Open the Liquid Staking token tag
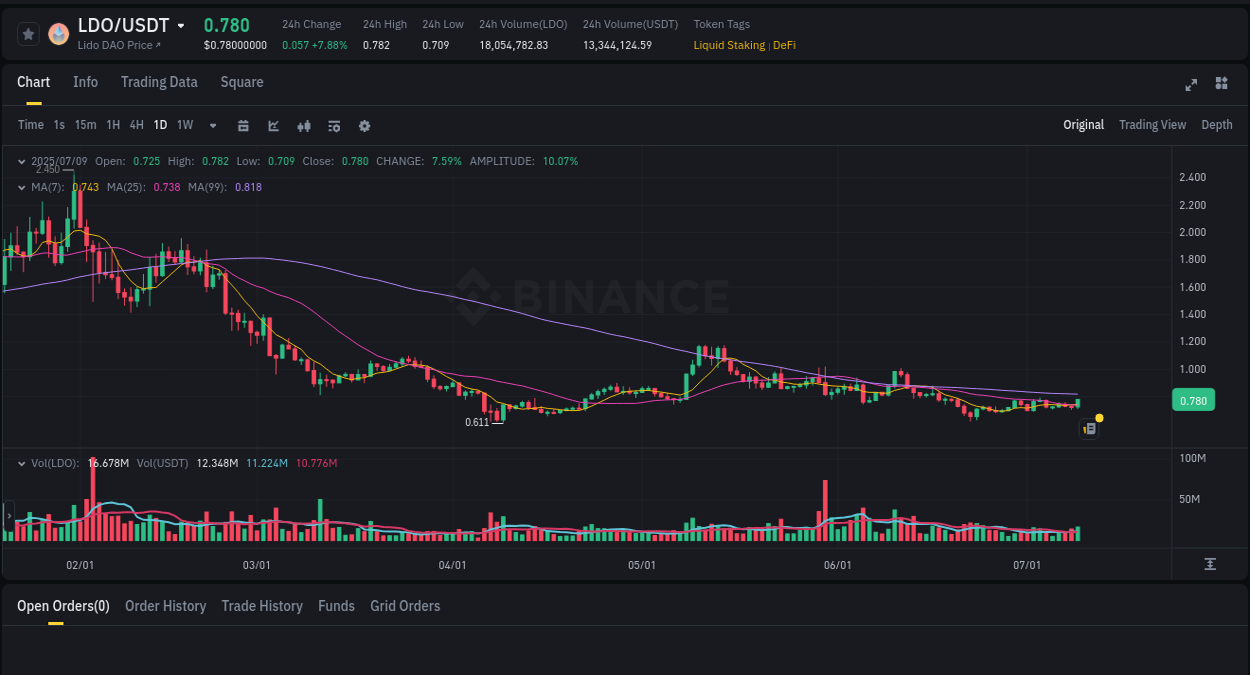Screen dimensions: 1250x675 pyautogui.click(x=729, y=45)
